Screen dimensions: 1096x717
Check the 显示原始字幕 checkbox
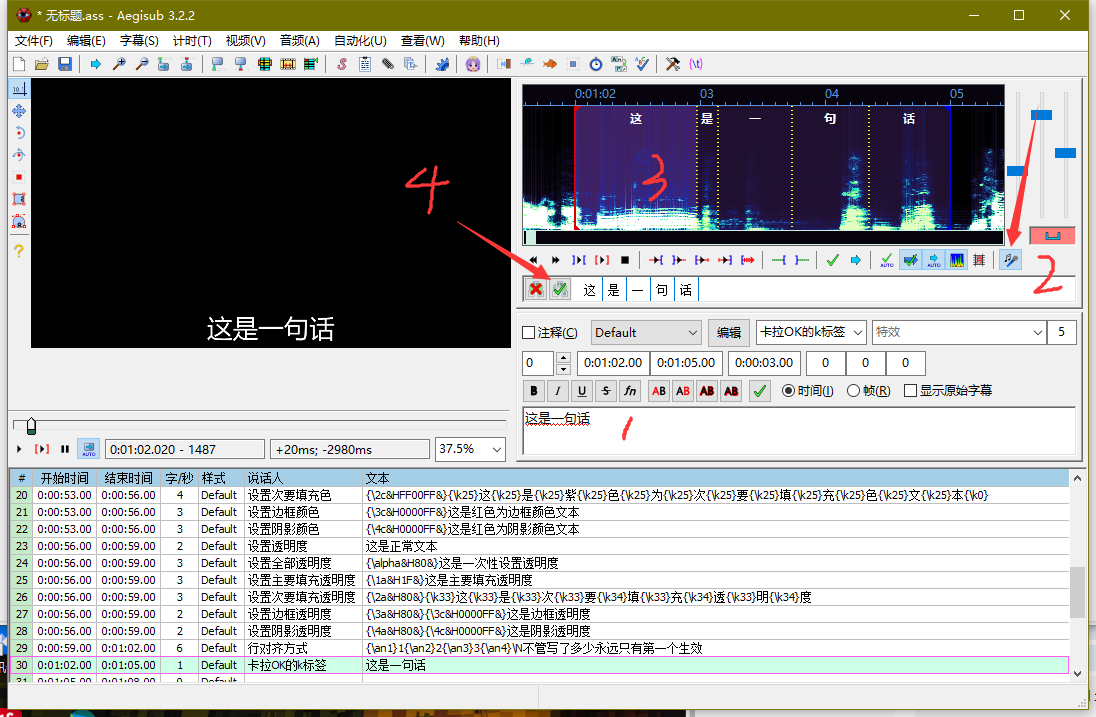(x=910, y=391)
